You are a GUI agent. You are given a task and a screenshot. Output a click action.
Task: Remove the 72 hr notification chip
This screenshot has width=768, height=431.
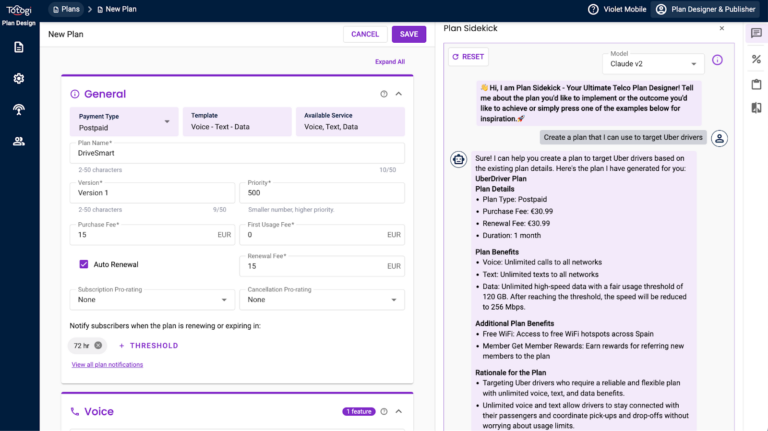coord(98,345)
